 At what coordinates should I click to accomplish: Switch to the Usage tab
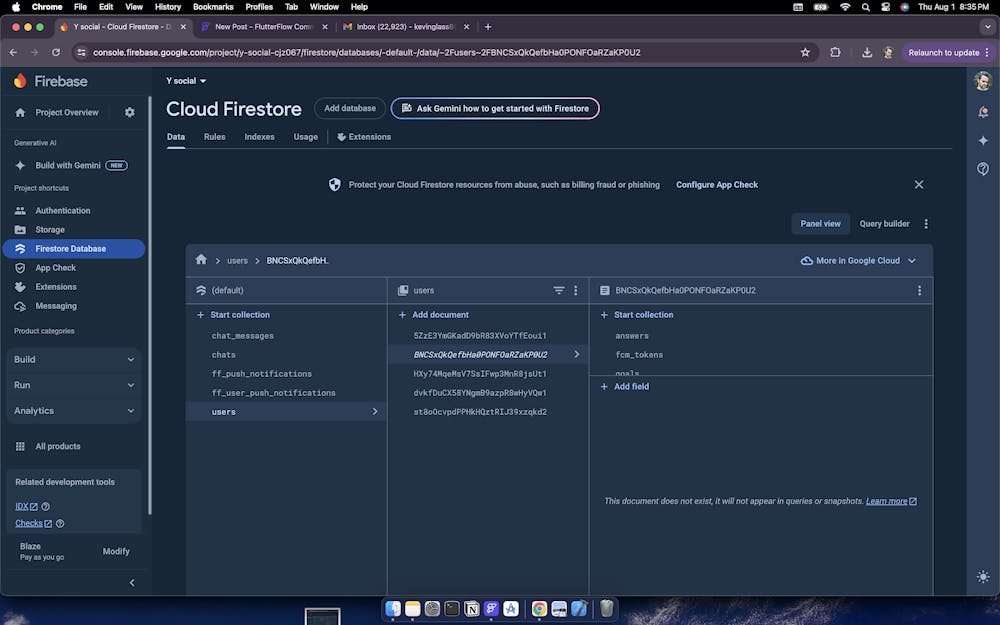[305, 136]
